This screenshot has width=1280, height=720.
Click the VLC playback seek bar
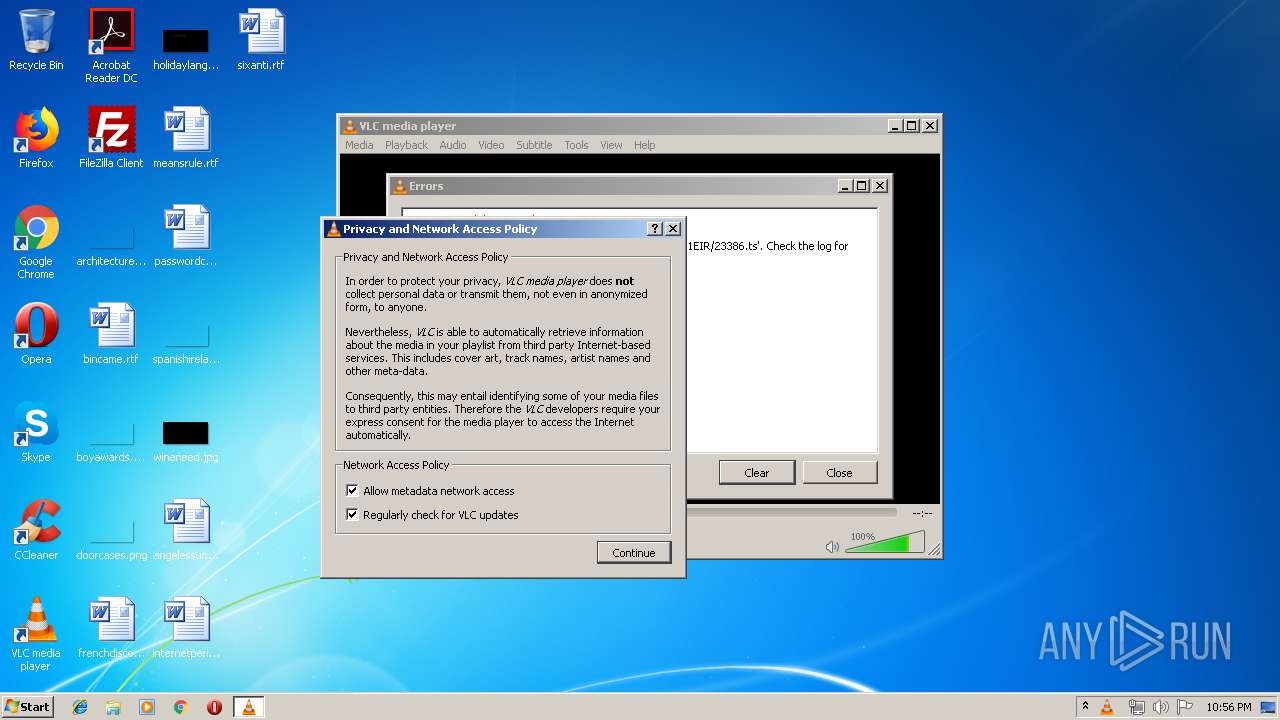click(790, 512)
